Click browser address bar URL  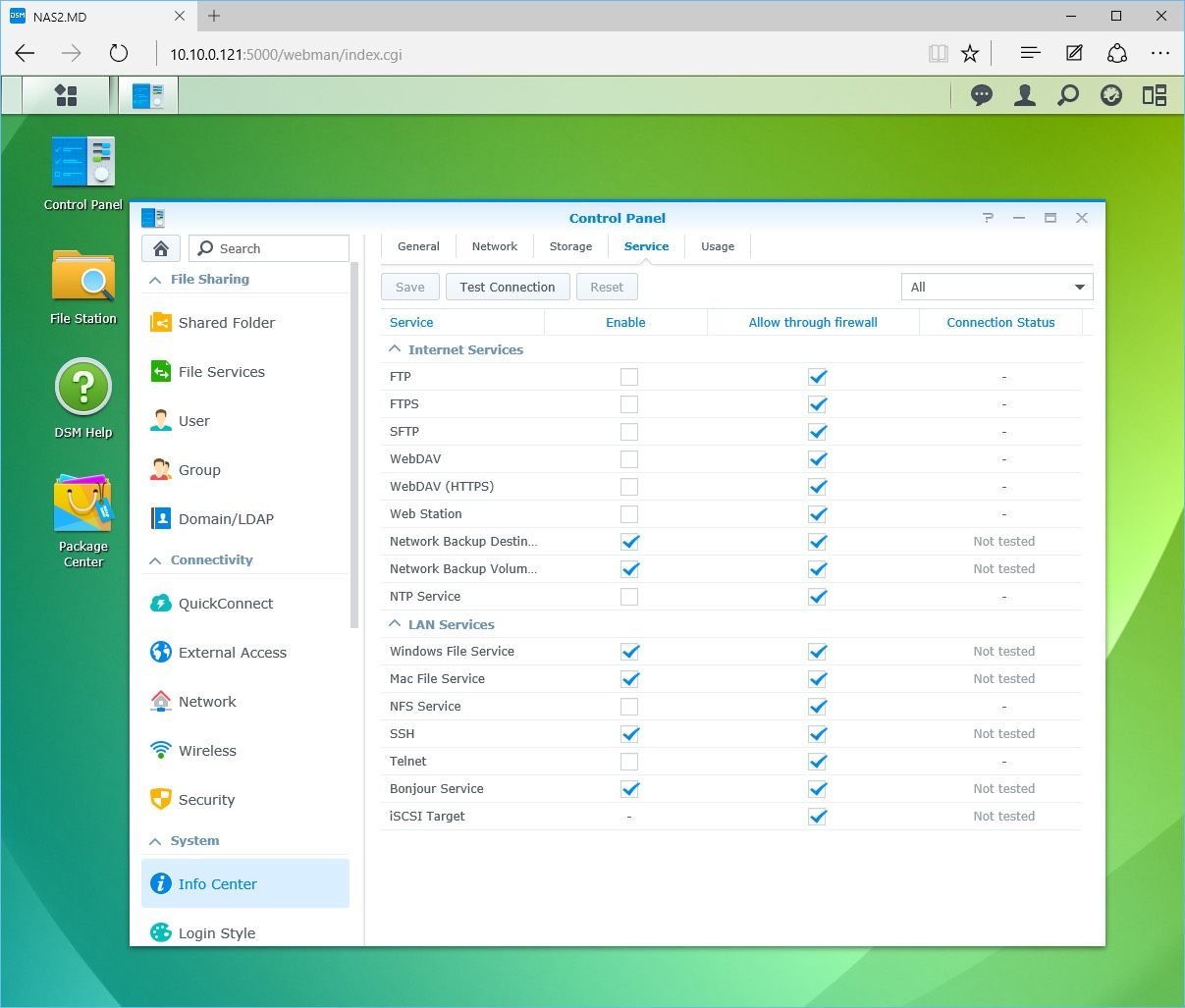(286, 54)
